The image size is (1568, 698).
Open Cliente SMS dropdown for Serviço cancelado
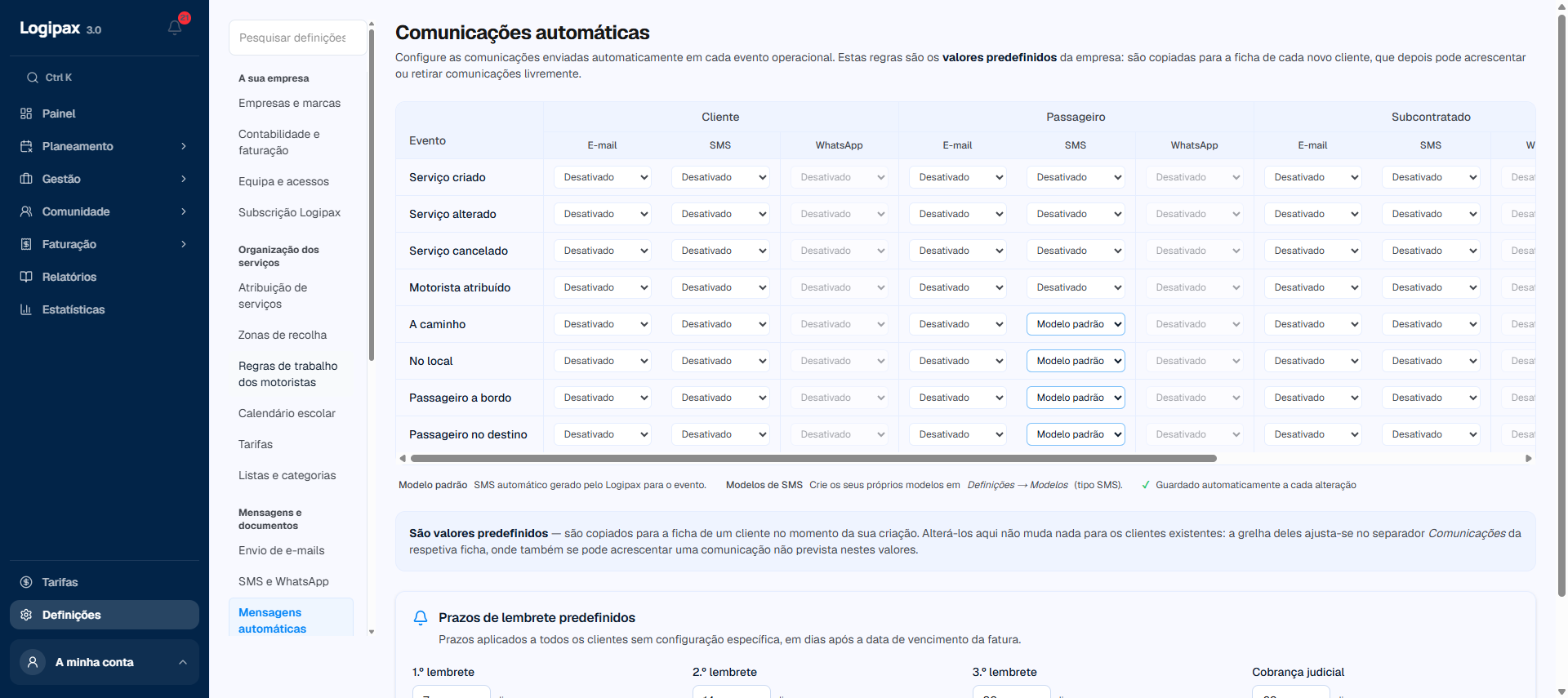click(720, 251)
